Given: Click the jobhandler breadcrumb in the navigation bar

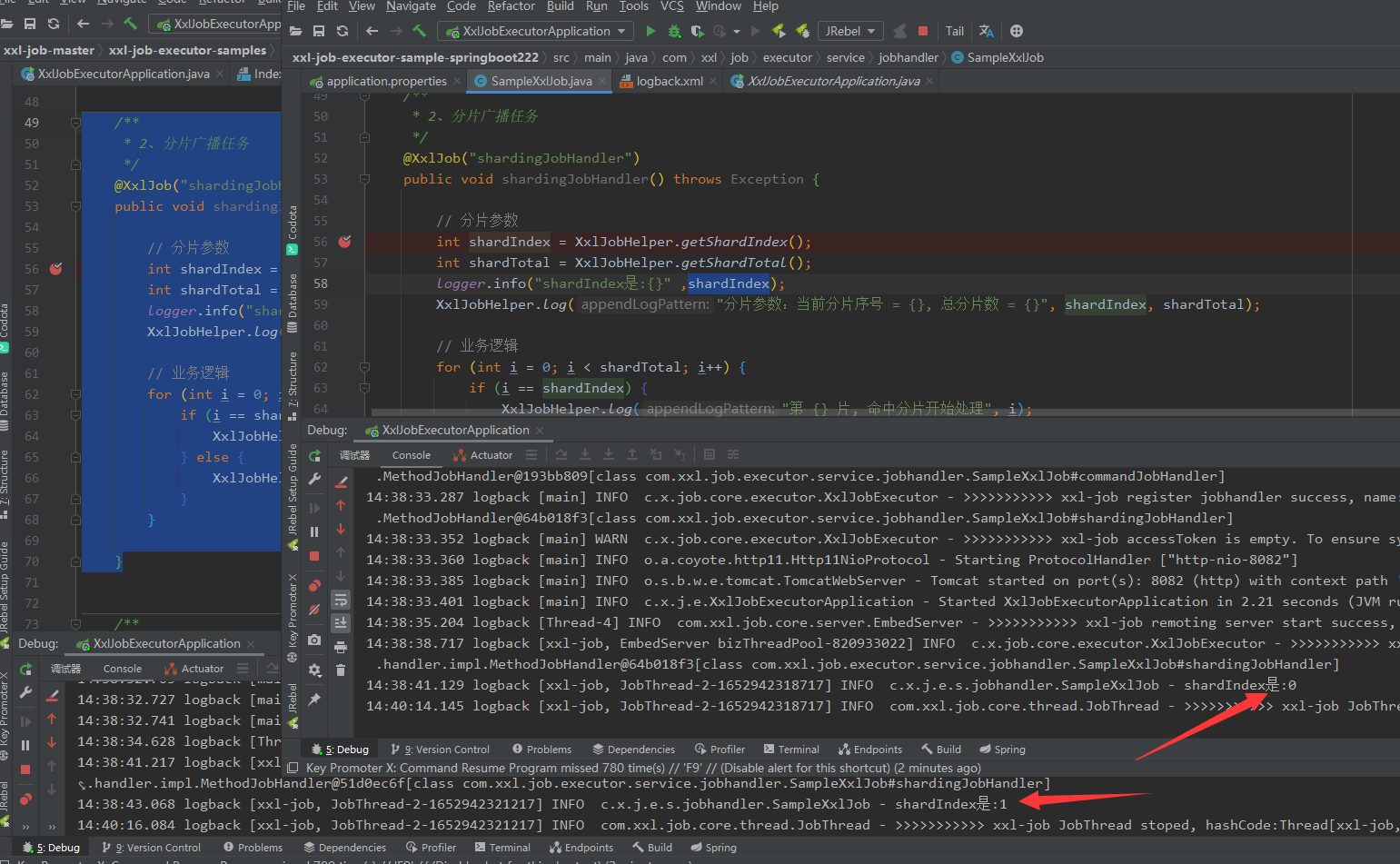Looking at the screenshot, I should coord(909,57).
